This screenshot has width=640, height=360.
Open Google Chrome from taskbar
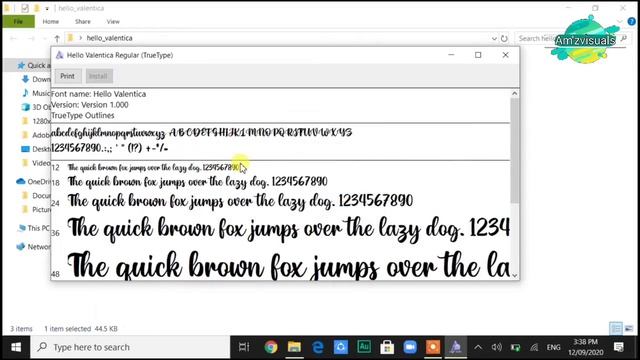[271, 347]
